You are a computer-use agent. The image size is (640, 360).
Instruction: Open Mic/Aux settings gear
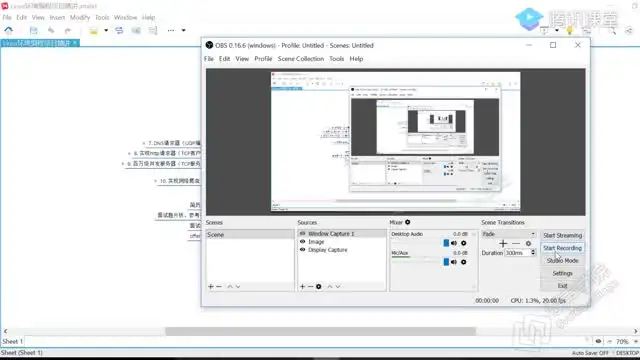tap(464, 262)
